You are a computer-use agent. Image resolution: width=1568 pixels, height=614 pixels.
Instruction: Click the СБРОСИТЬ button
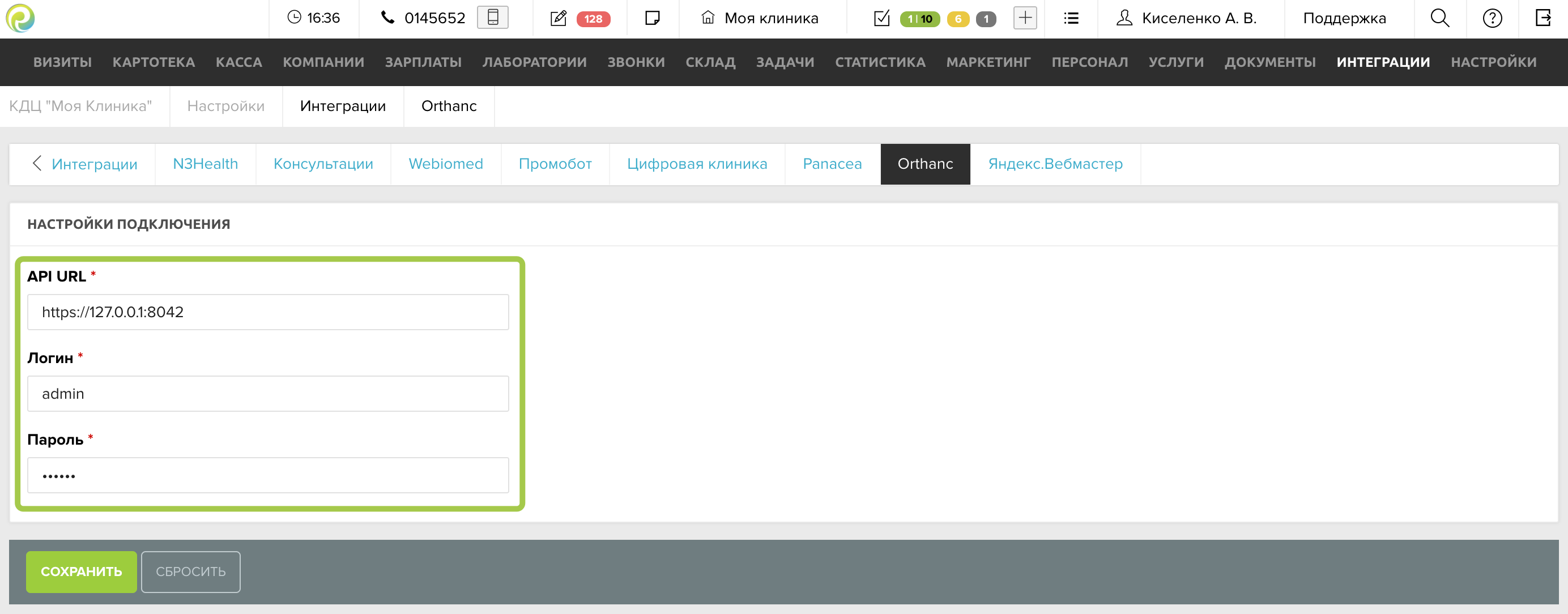190,572
